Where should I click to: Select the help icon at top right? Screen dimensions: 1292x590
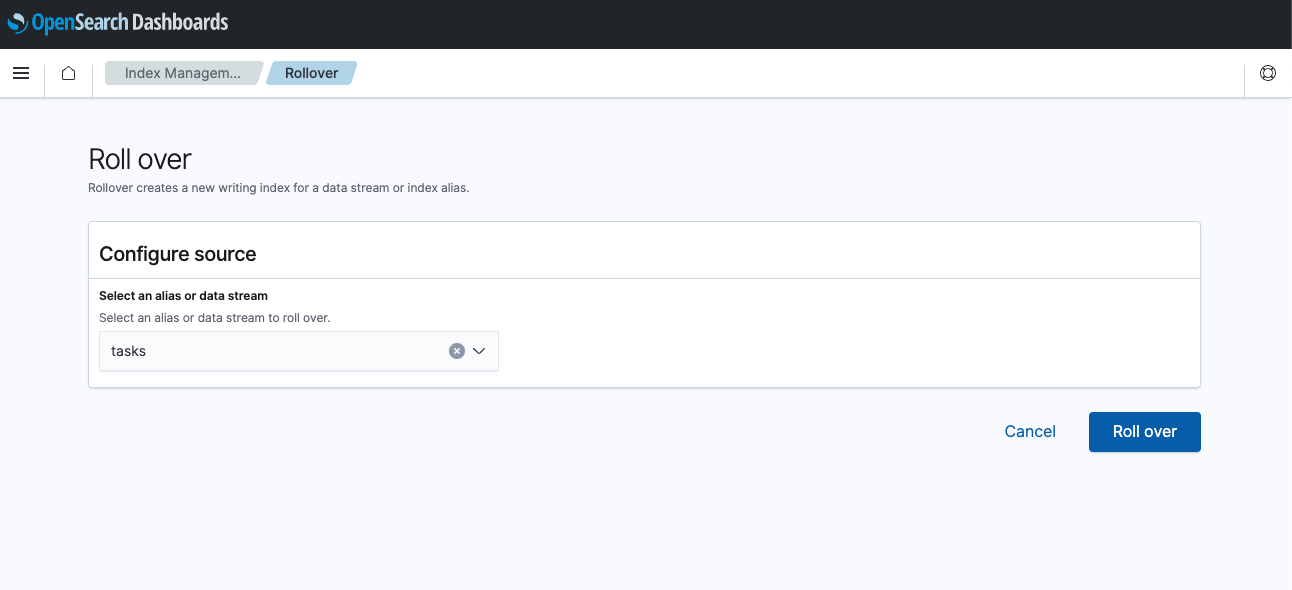(x=1267, y=73)
